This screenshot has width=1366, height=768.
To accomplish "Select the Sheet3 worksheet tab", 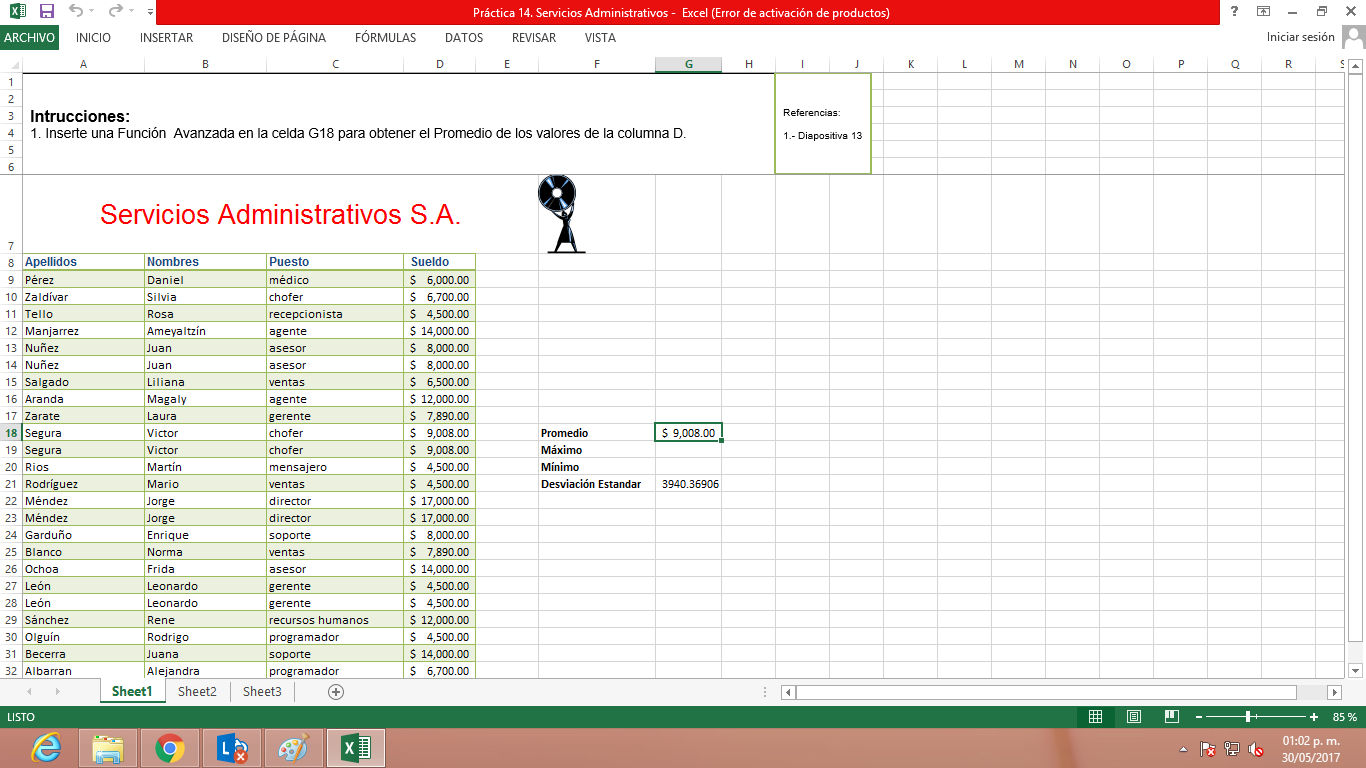I will (262, 691).
